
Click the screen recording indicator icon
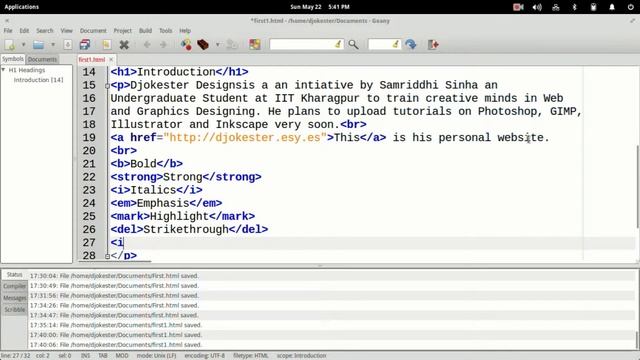pos(518,7)
